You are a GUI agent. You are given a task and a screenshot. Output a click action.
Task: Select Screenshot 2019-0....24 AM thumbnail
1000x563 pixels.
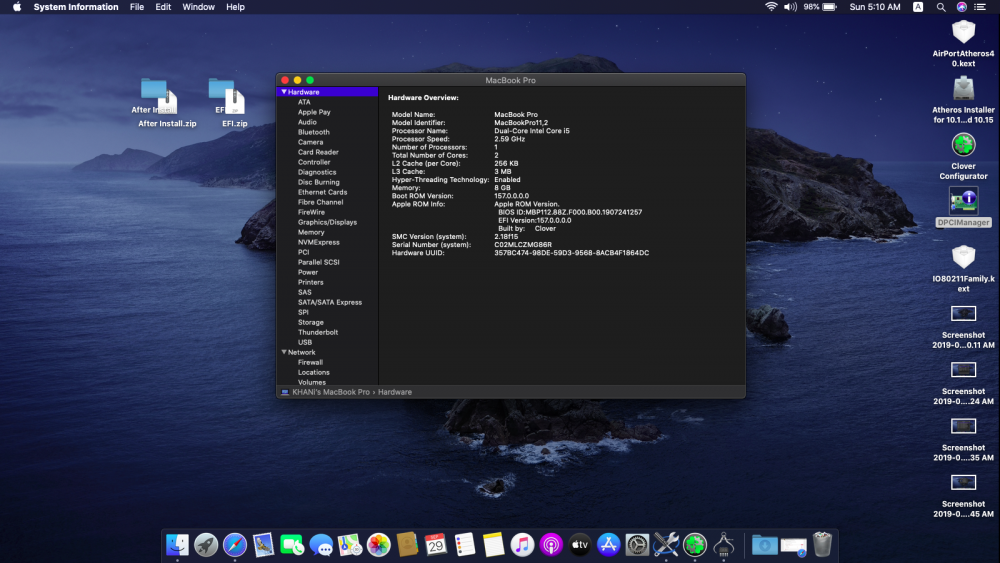(x=963, y=370)
